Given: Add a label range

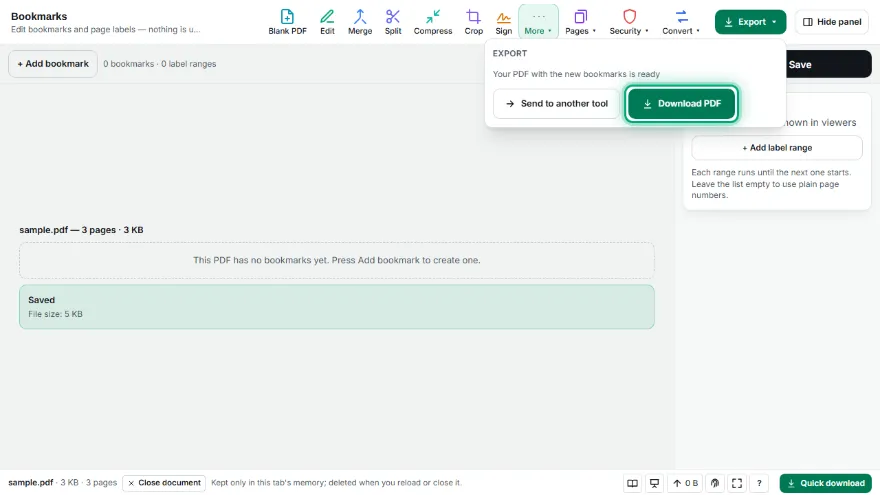Looking at the screenshot, I should (777, 148).
